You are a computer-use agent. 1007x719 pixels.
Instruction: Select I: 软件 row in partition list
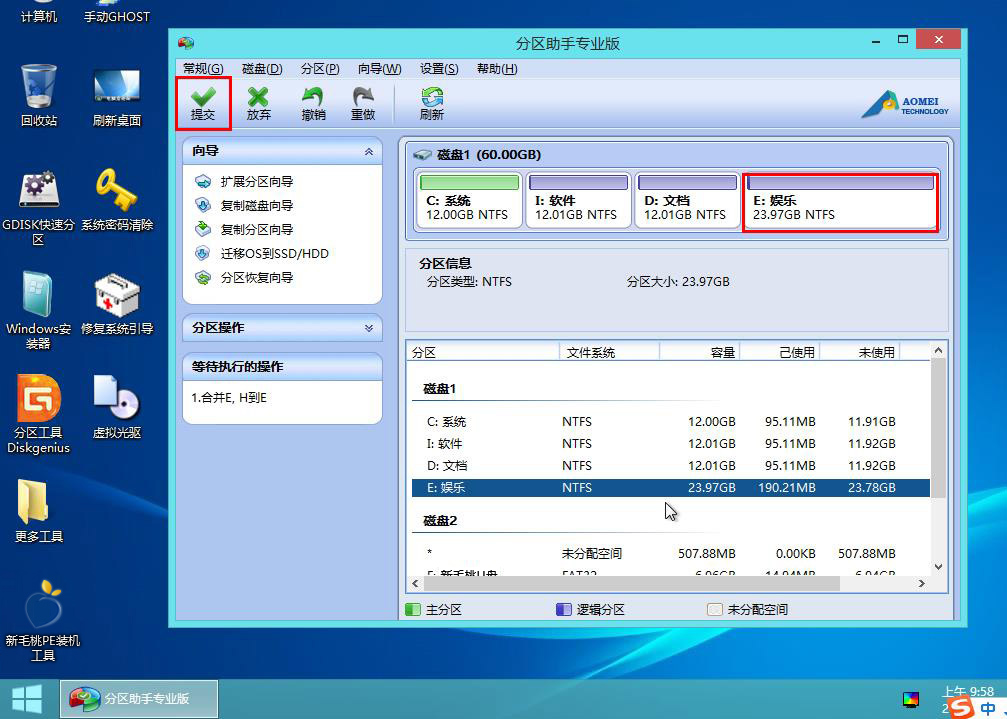click(x=670, y=444)
